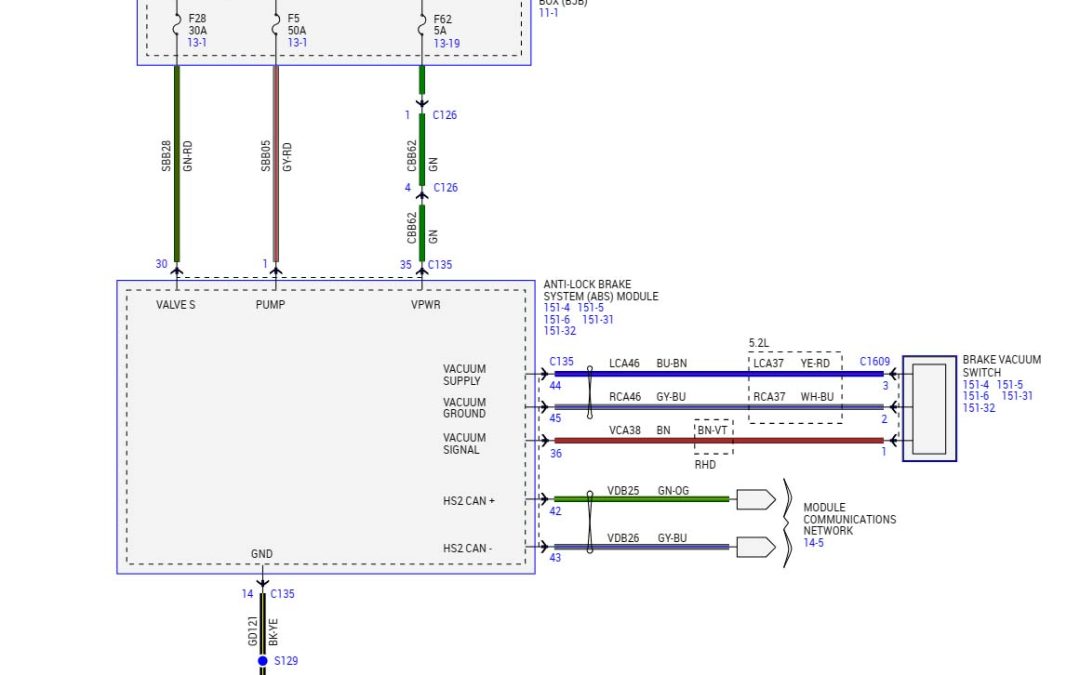Open the 14-5 Module Communications Network link
The height and width of the screenshot is (675, 1080).
[x=814, y=543]
